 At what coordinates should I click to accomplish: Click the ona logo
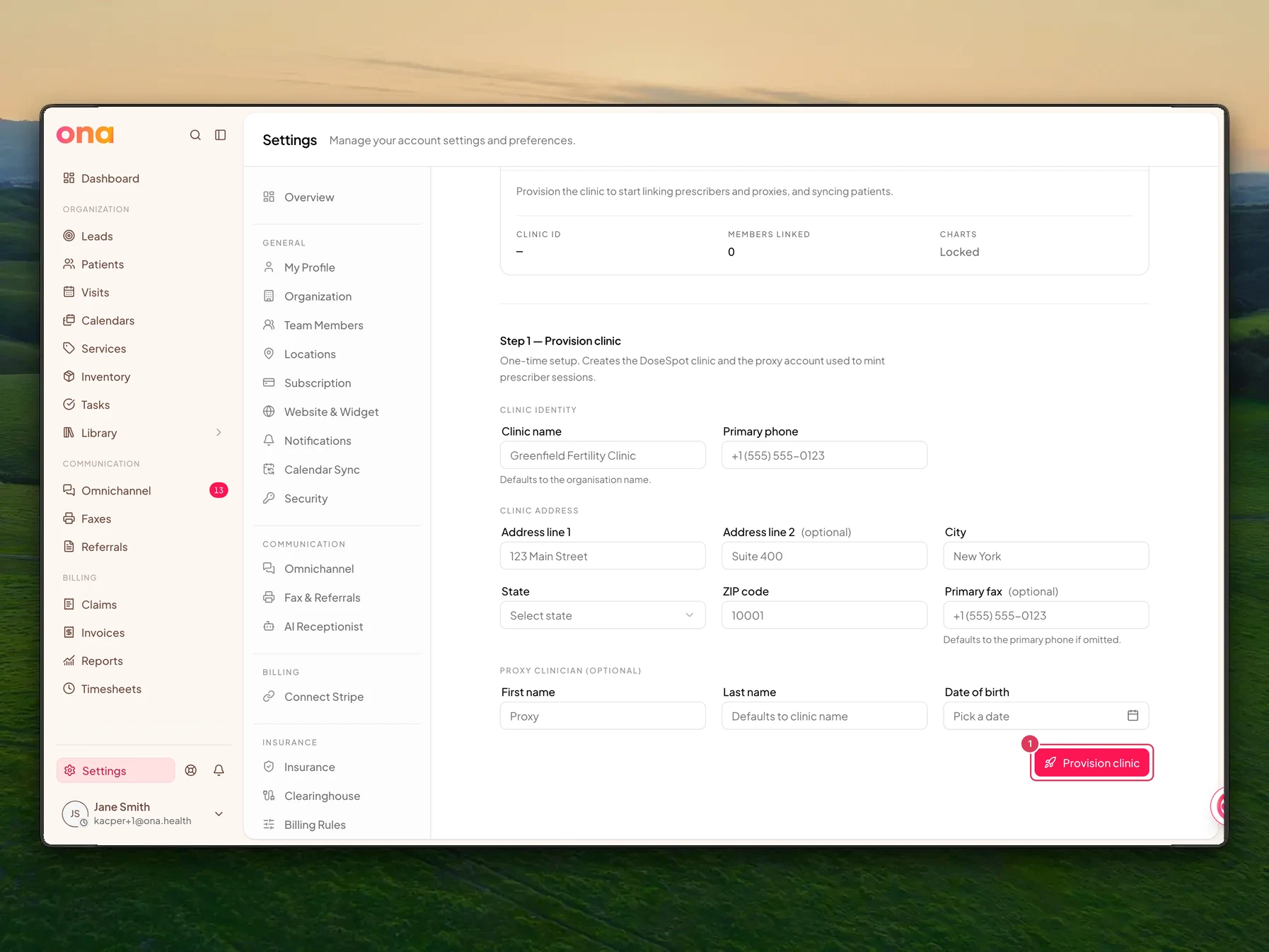pyautogui.click(x=85, y=134)
